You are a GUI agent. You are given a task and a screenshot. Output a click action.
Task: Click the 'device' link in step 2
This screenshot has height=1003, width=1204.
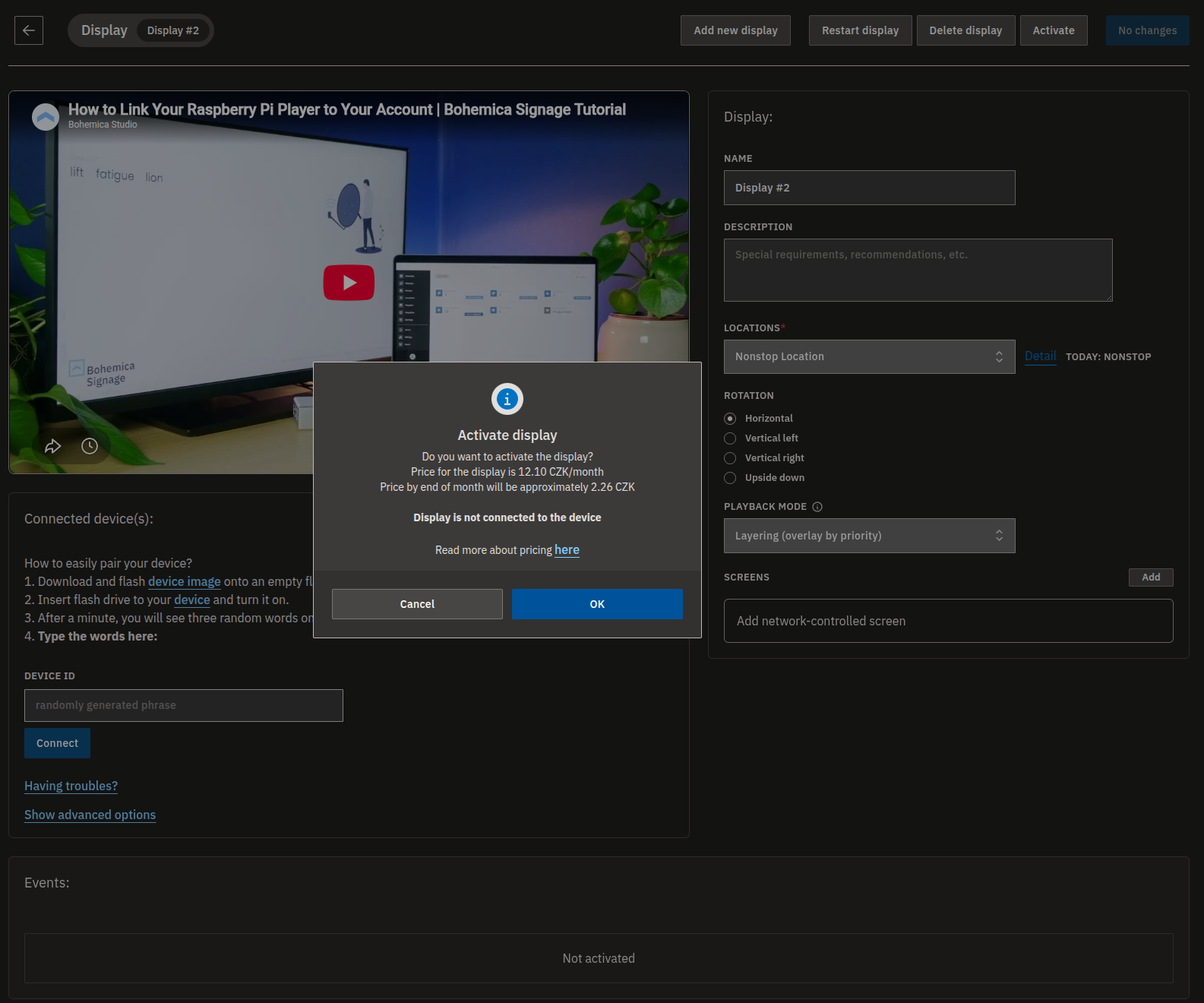pos(192,600)
